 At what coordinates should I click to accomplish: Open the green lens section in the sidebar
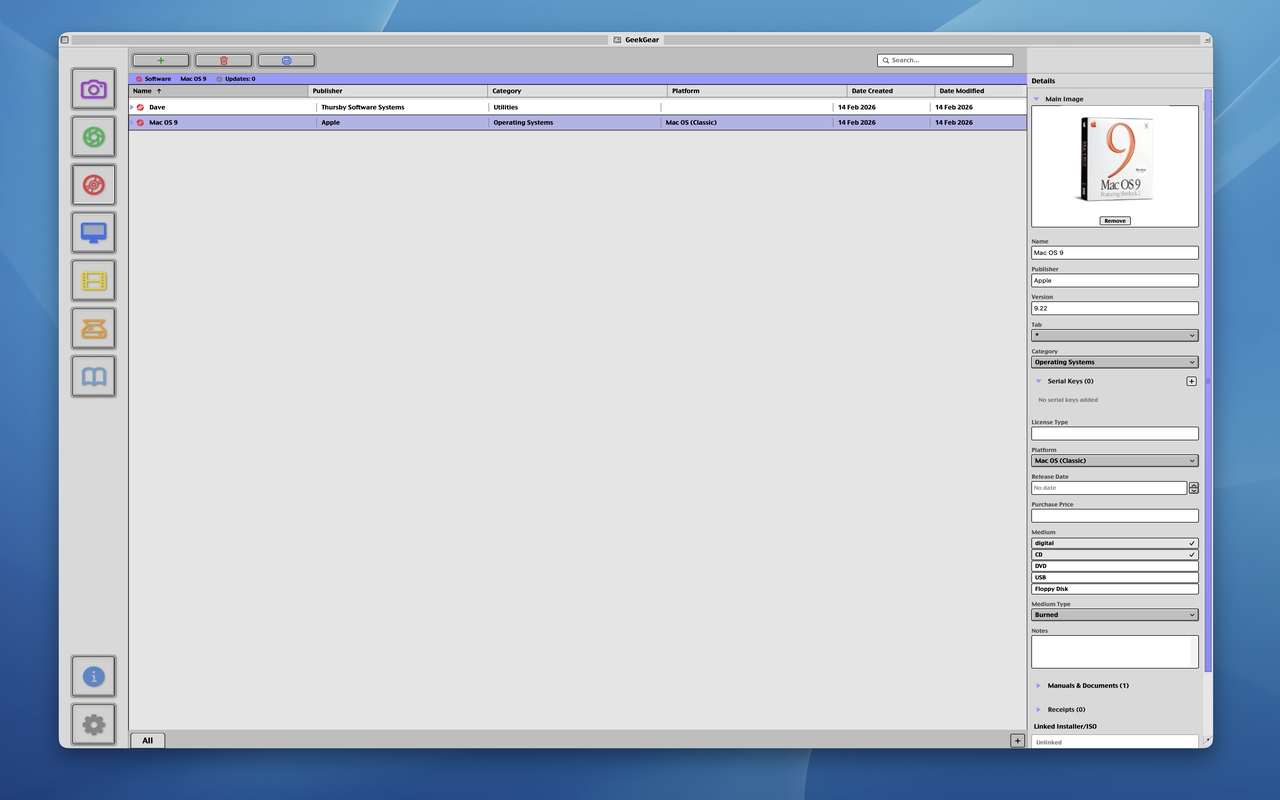(93, 137)
